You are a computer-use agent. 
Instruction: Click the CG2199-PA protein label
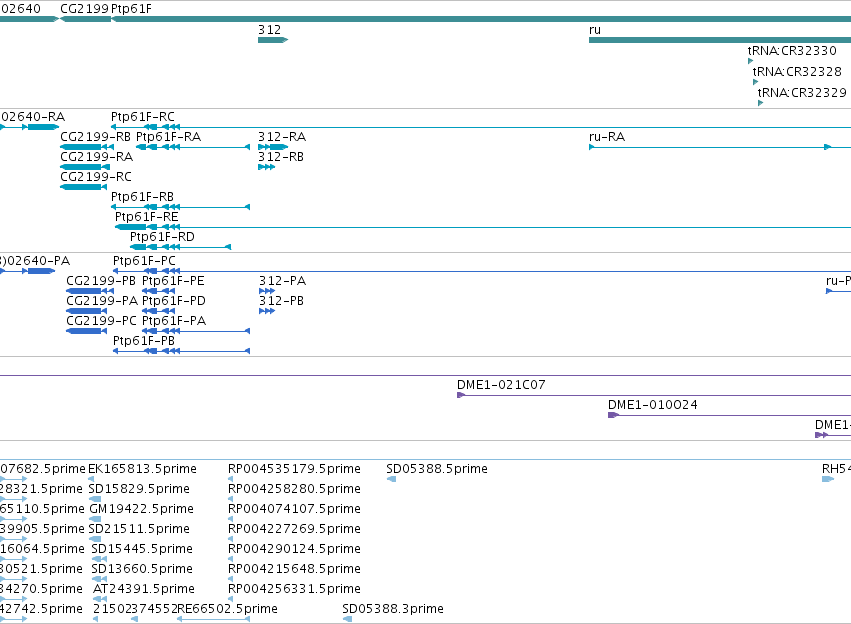click(x=102, y=301)
